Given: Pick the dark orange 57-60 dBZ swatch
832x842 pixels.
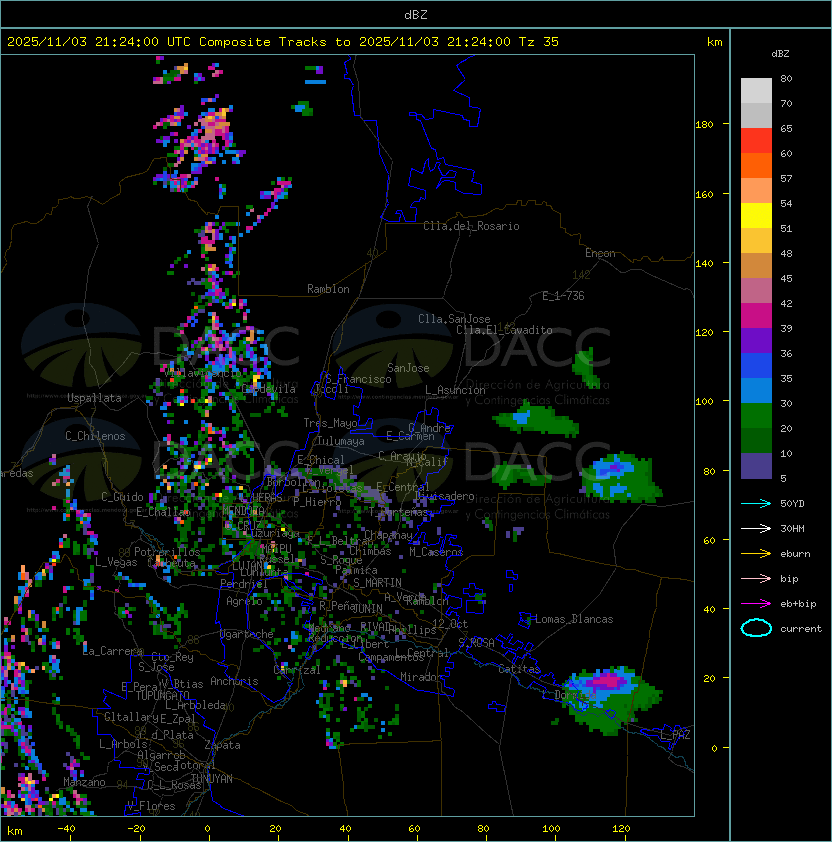Looking at the screenshot, I should coord(756,165).
